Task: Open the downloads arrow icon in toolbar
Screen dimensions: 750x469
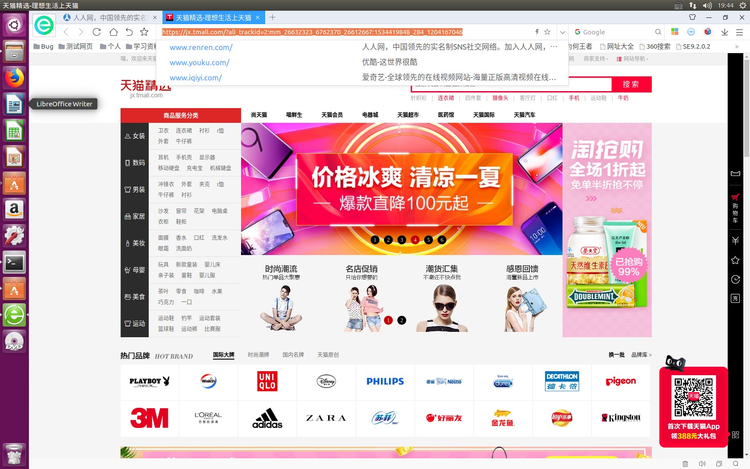Action: coord(725,32)
